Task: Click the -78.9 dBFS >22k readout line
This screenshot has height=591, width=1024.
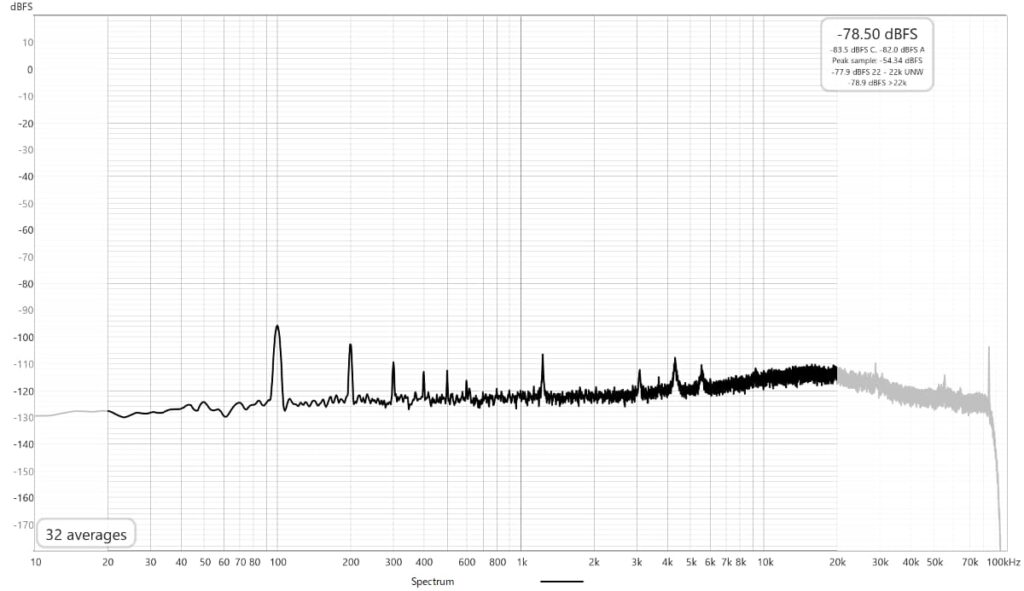Action: [x=877, y=82]
